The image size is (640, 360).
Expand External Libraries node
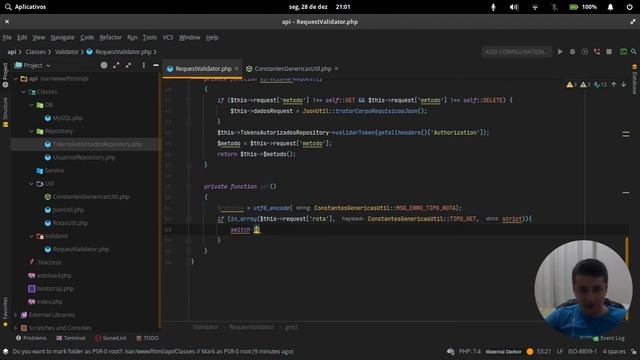(16, 315)
